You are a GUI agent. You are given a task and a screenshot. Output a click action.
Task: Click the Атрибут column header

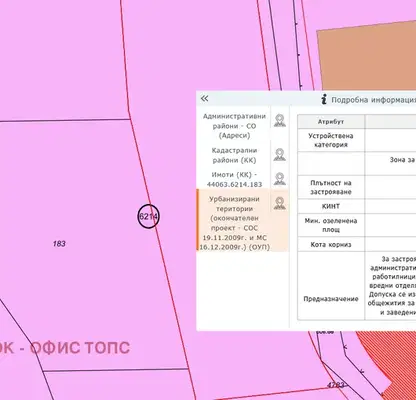pos(331,122)
